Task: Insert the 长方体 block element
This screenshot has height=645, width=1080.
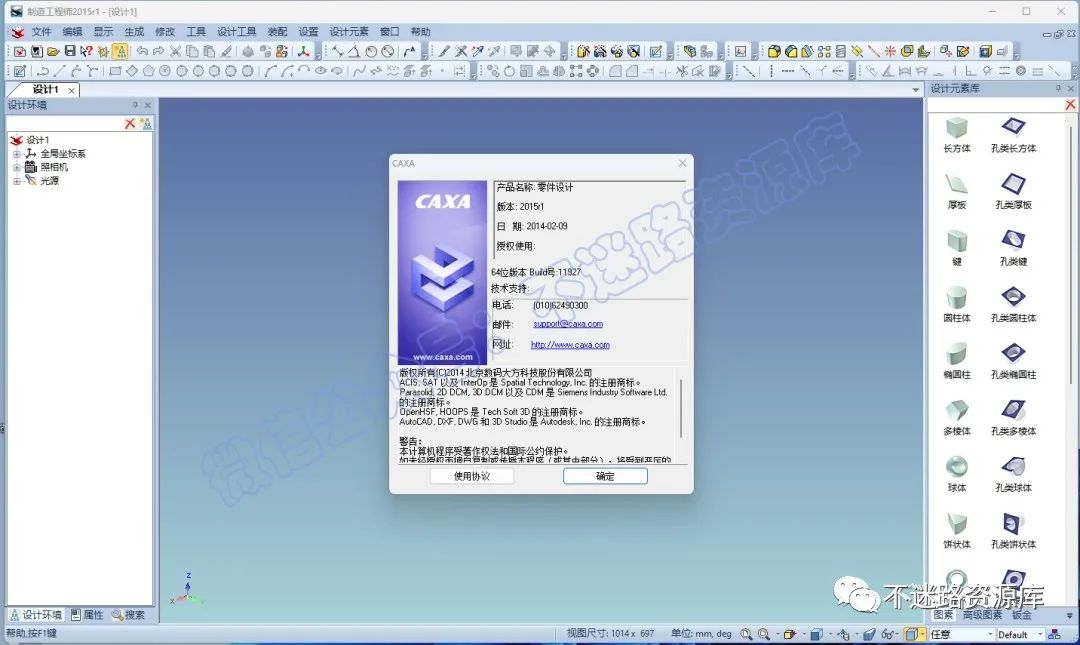Action: pos(957,134)
